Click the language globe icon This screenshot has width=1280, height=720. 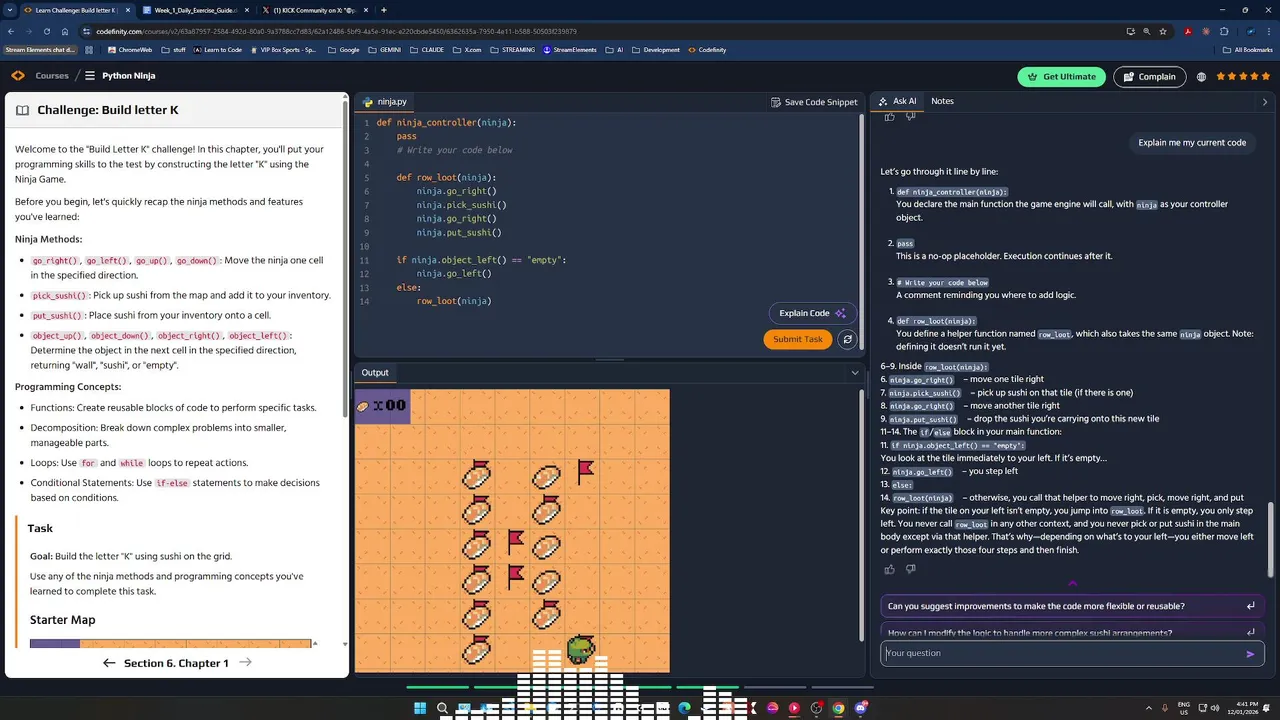[1201, 77]
